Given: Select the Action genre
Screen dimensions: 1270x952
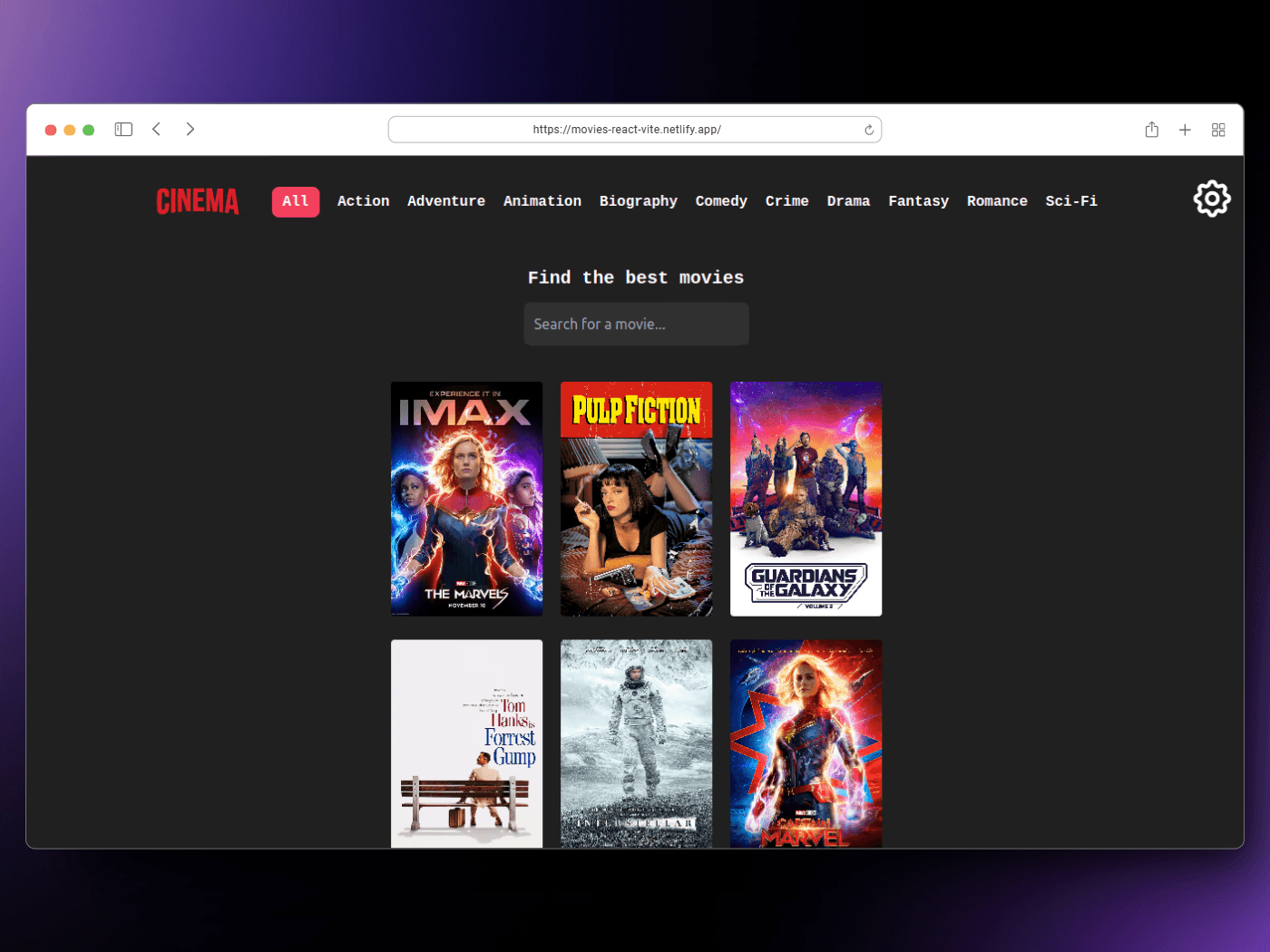Looking at the screenshot, I should 363,201.
